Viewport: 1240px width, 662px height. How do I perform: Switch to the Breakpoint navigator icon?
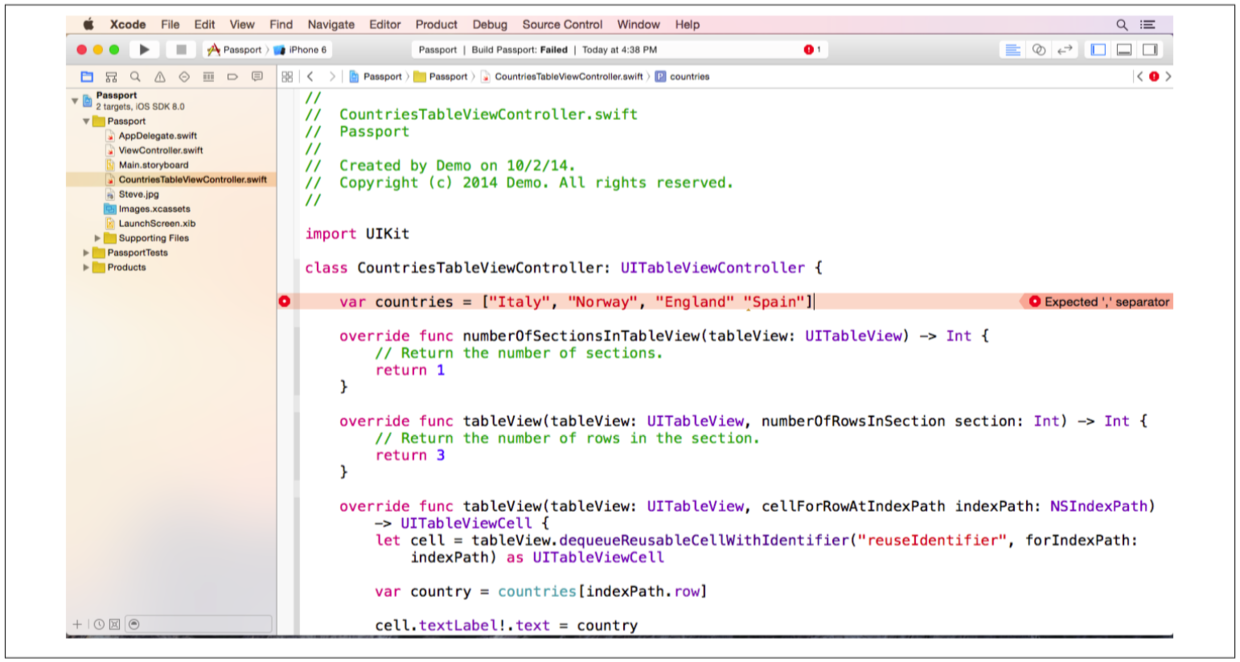pos(232,76)
